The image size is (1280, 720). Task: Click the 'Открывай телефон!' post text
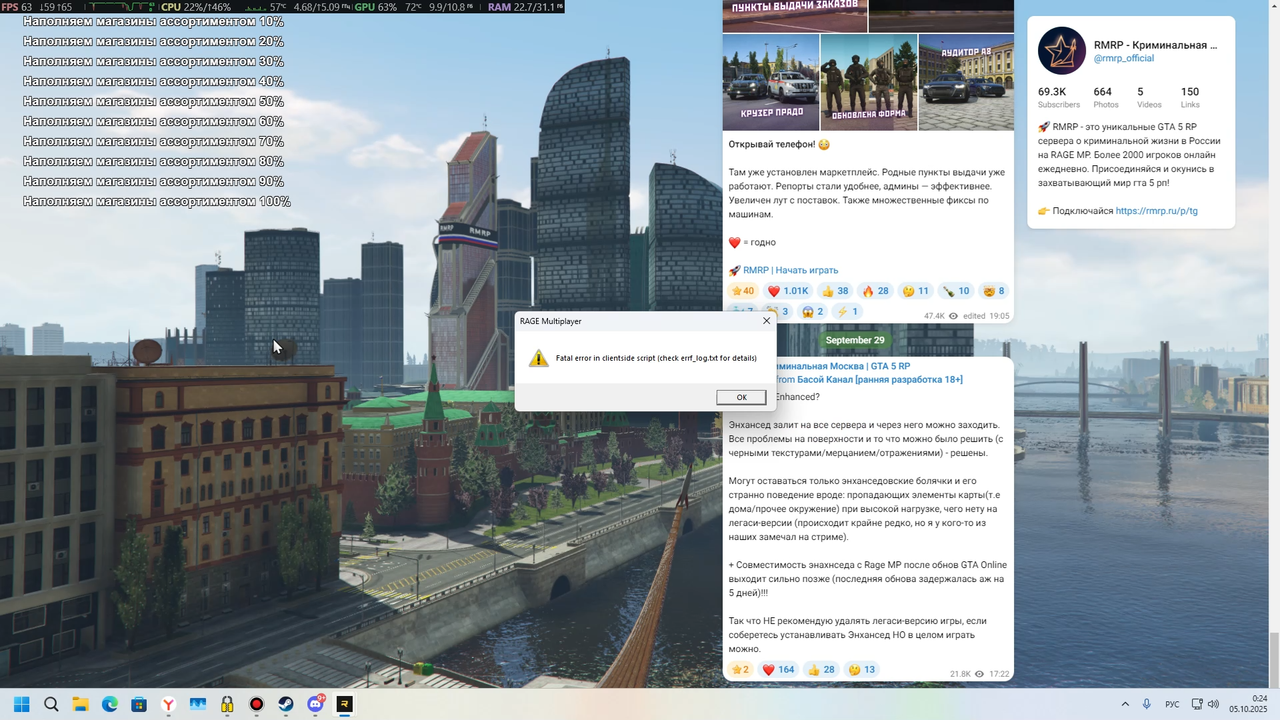[771, 144]
